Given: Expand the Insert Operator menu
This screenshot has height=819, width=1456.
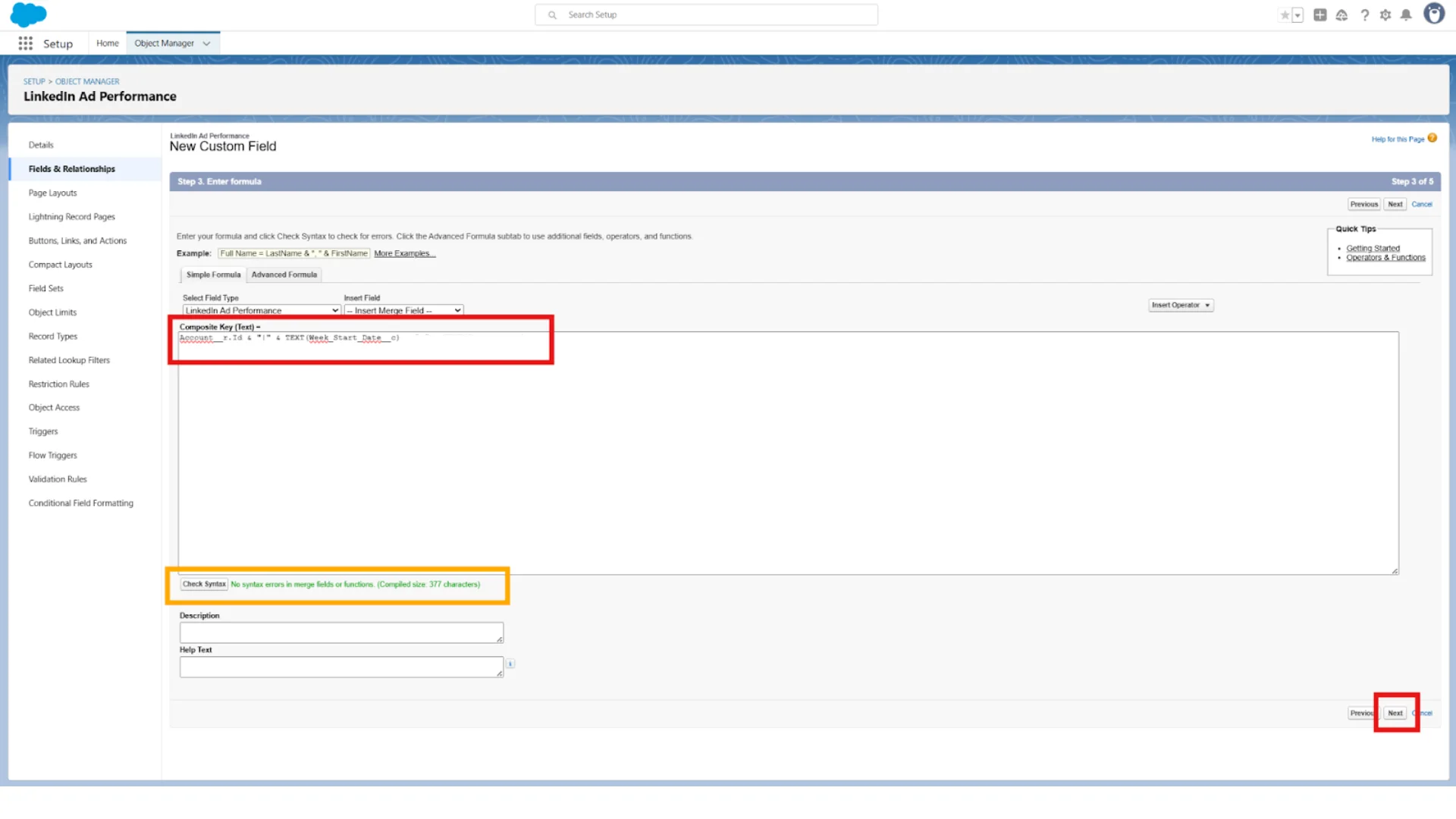Looking at the screenshot, I should pyautogui.click(x=1180, y=305).
